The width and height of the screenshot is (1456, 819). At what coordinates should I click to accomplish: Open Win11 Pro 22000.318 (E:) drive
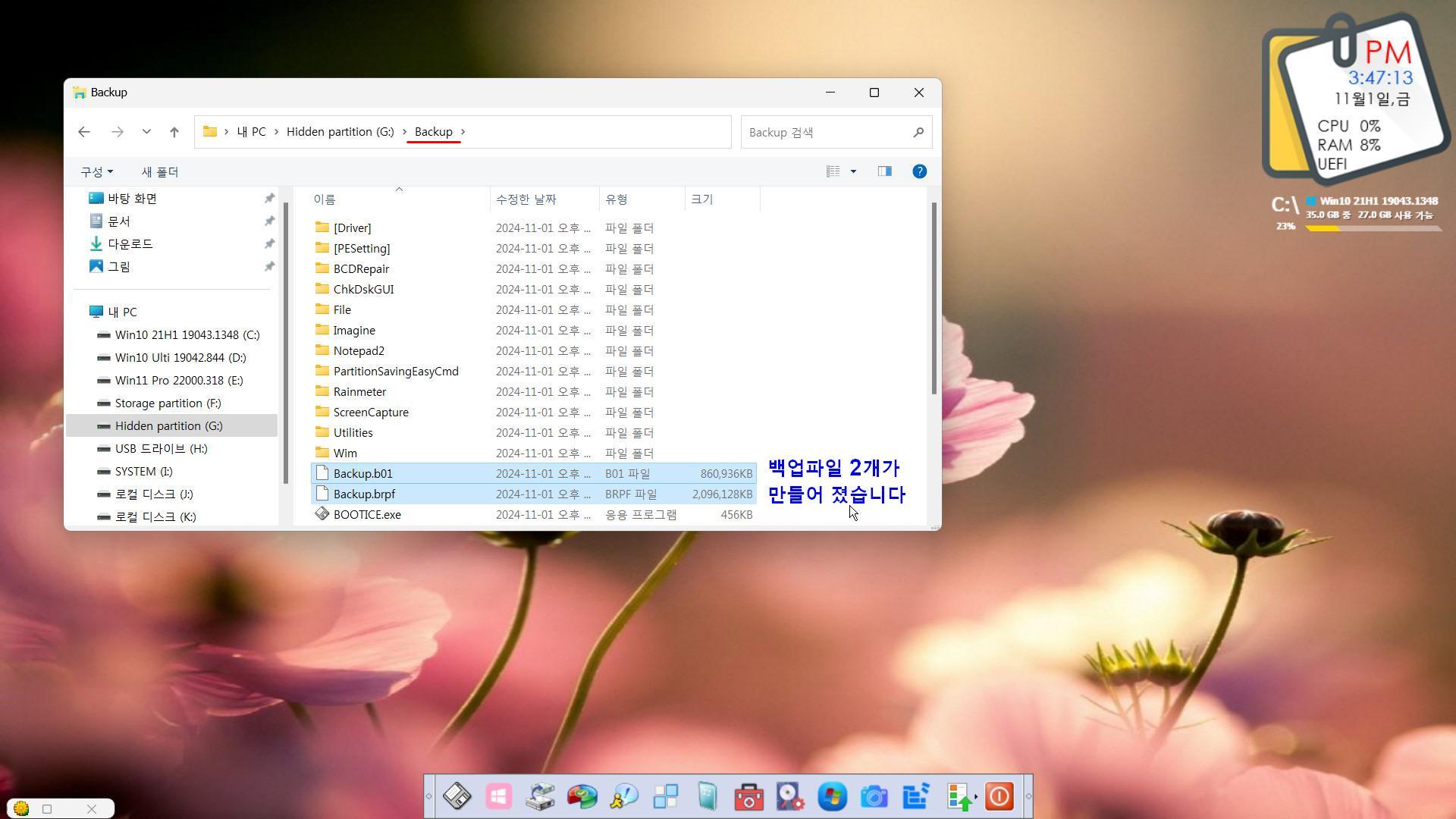(179, 381)
